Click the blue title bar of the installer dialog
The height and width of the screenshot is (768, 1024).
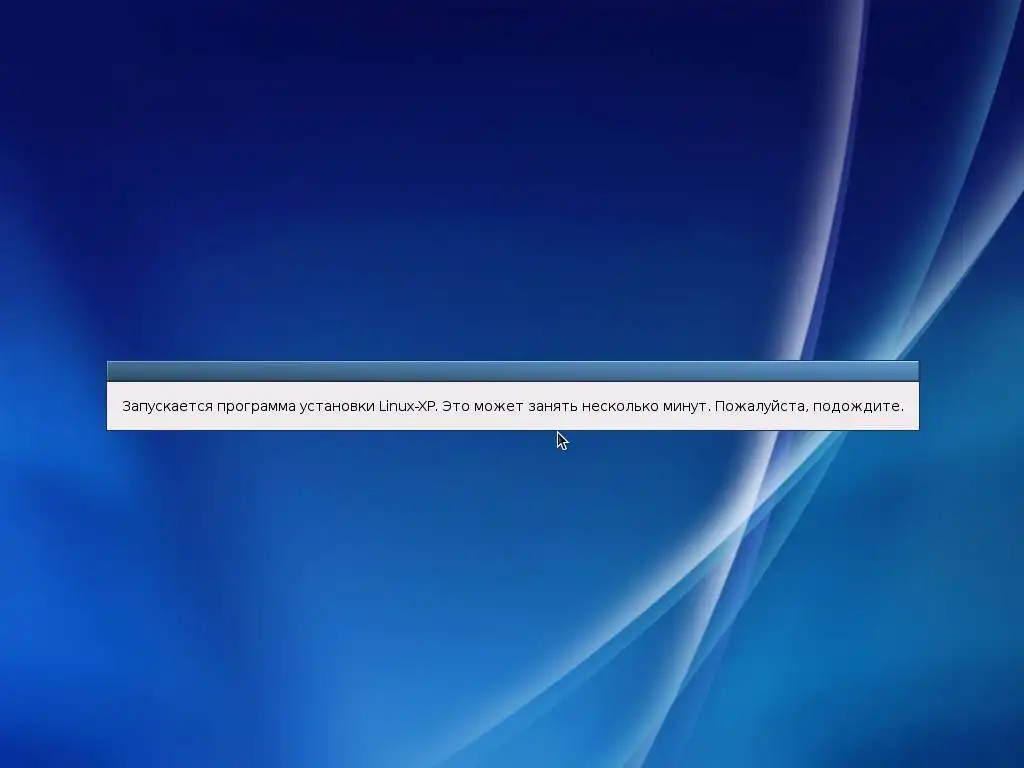coord(513,371)
